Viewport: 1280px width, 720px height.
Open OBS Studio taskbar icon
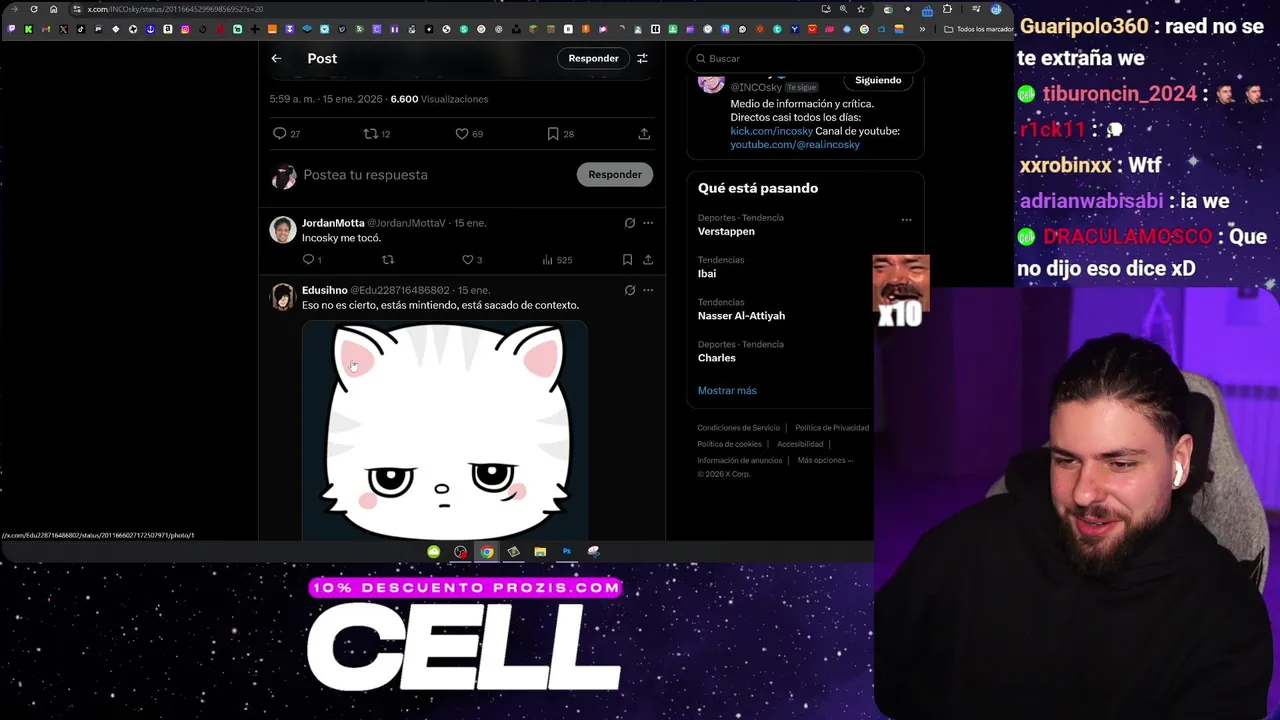[x=460, y=552]
